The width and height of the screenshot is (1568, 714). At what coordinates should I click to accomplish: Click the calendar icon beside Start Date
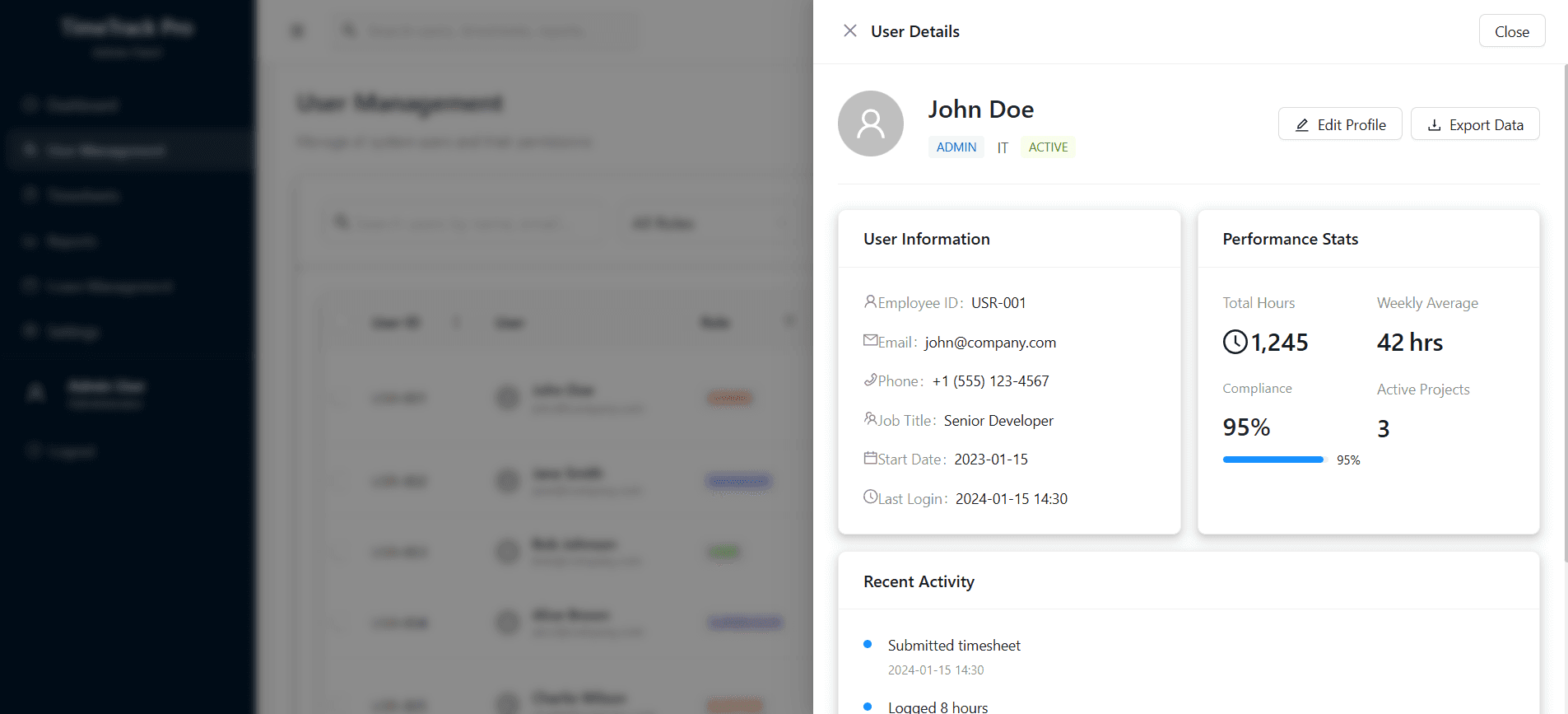[870, 458]
